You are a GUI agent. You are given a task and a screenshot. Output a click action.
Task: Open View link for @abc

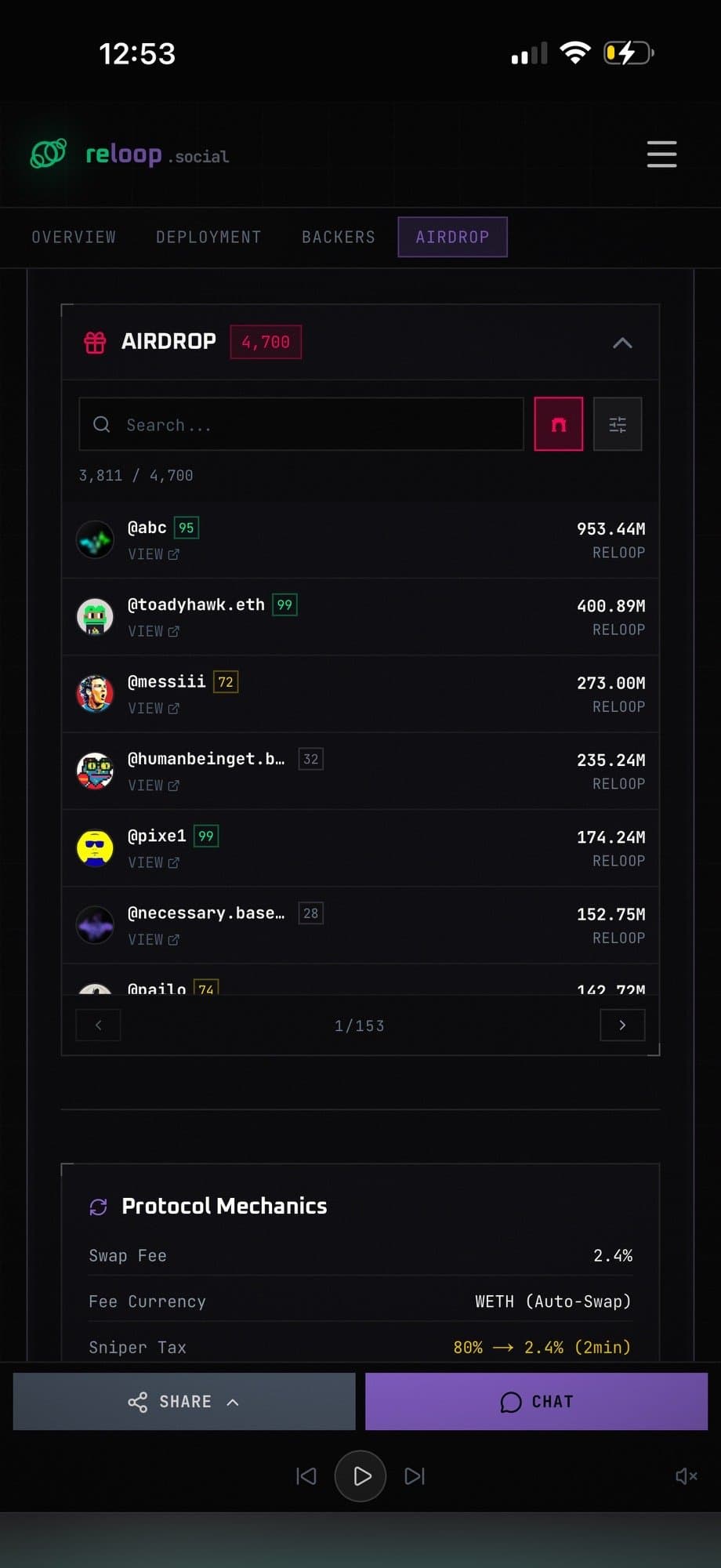[154, 554]
